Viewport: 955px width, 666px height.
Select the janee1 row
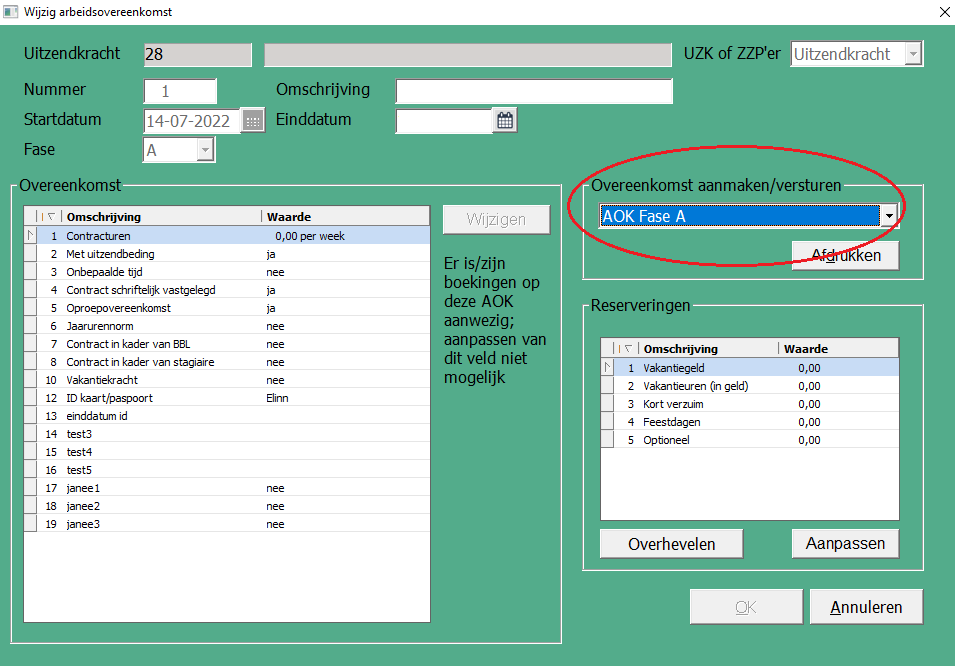227,487
